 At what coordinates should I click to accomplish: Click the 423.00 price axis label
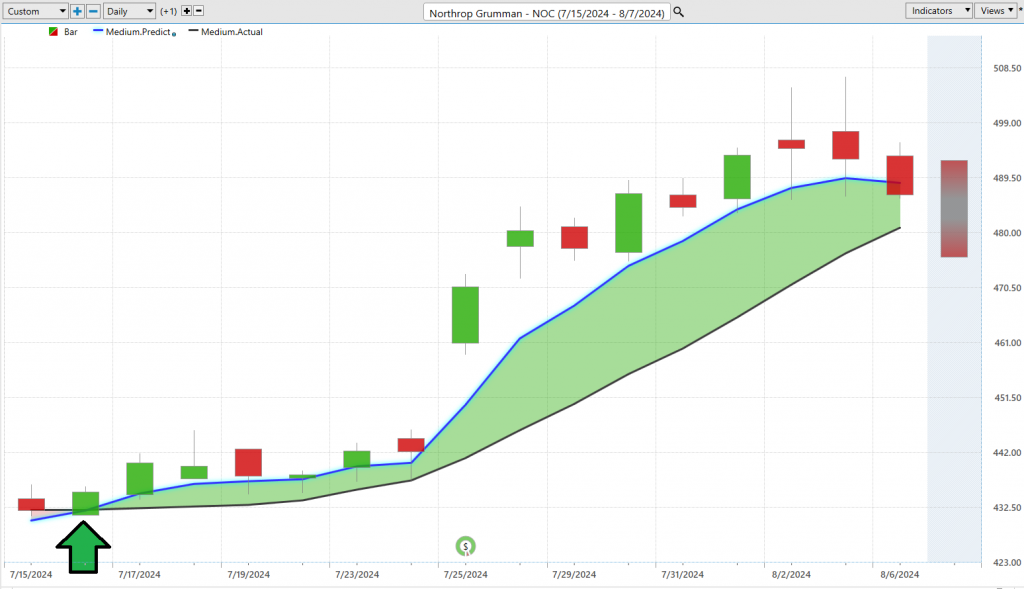1007,562
